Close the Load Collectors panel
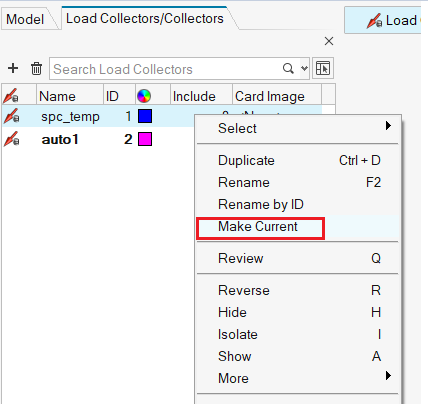The width and height of the screenshot is (428, 410). (329, 41)
